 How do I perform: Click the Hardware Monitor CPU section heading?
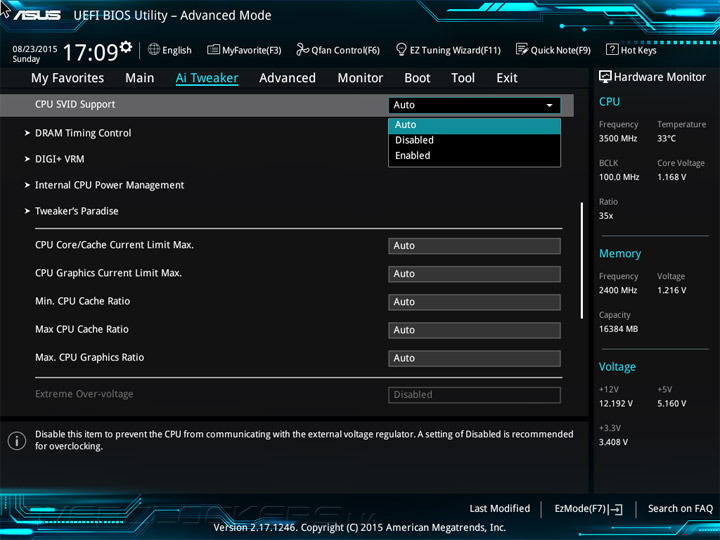tap(609, 102)
